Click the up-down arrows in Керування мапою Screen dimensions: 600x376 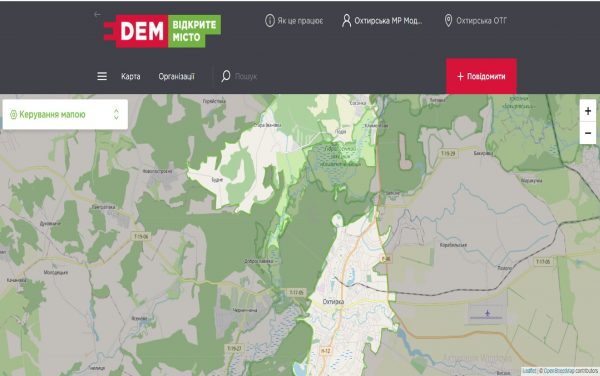[x=116, y=114]
